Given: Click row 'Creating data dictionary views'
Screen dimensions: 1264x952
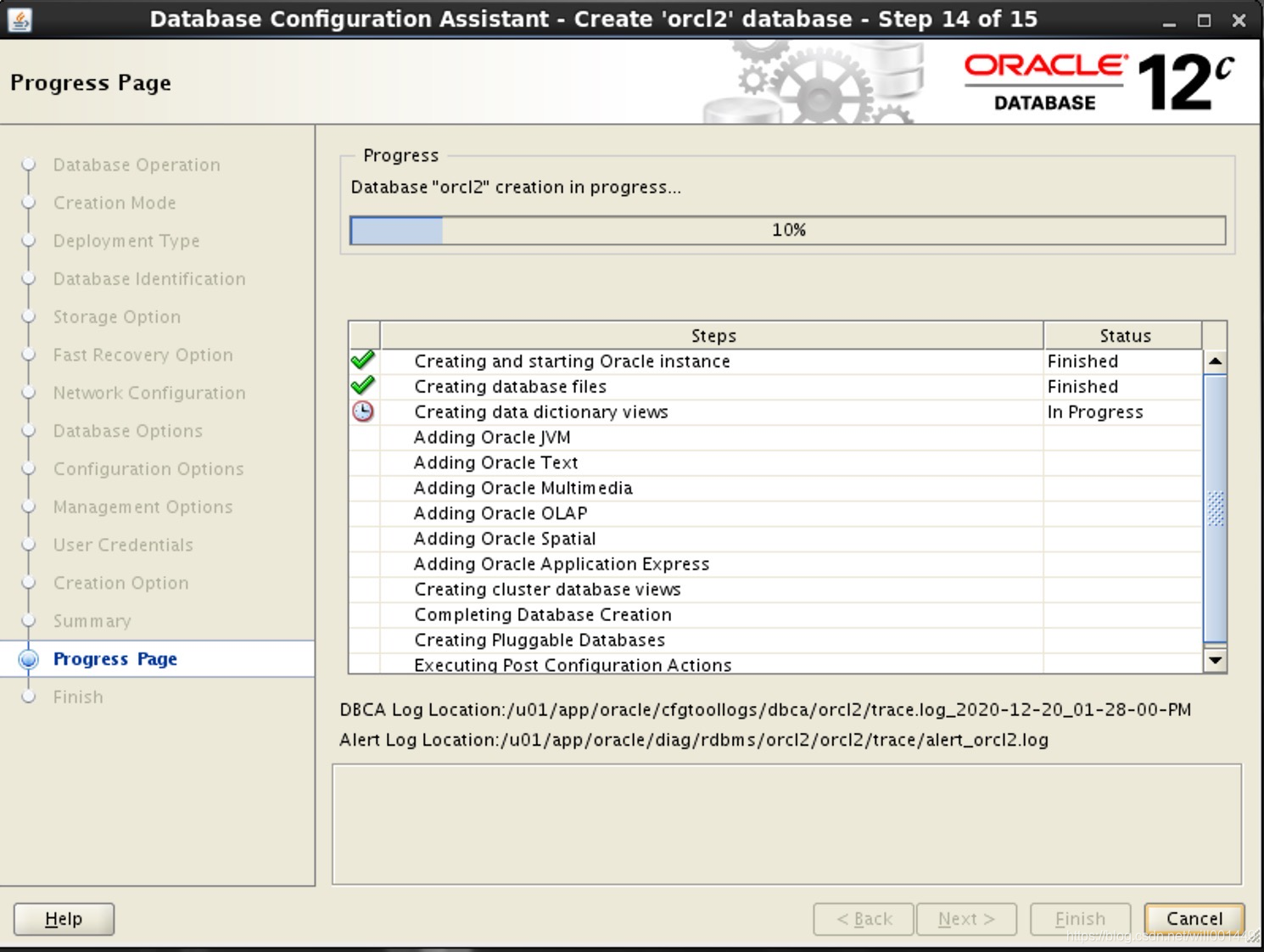Looking at the screenshot, I should (775, 412).
